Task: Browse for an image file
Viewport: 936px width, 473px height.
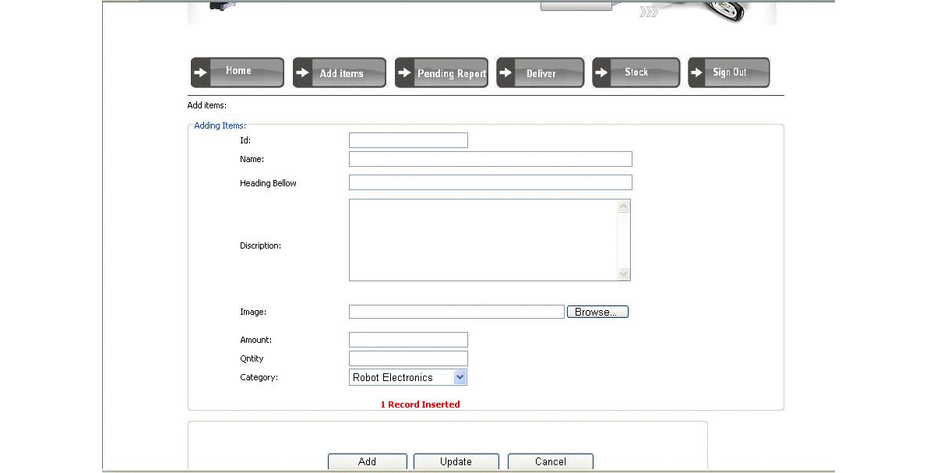Action: coord(598,312)
